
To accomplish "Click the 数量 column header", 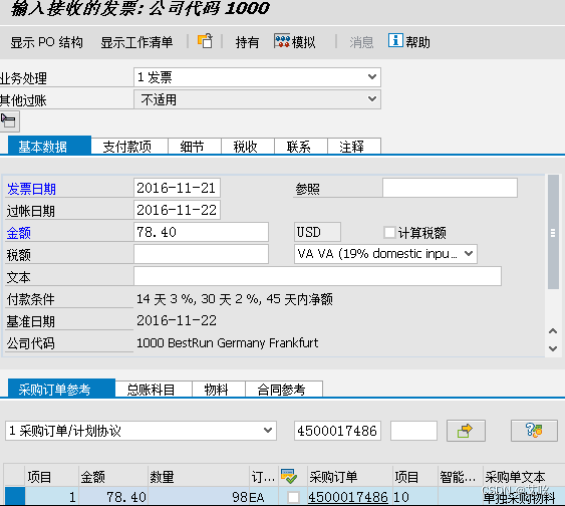I will pos(162,477).
